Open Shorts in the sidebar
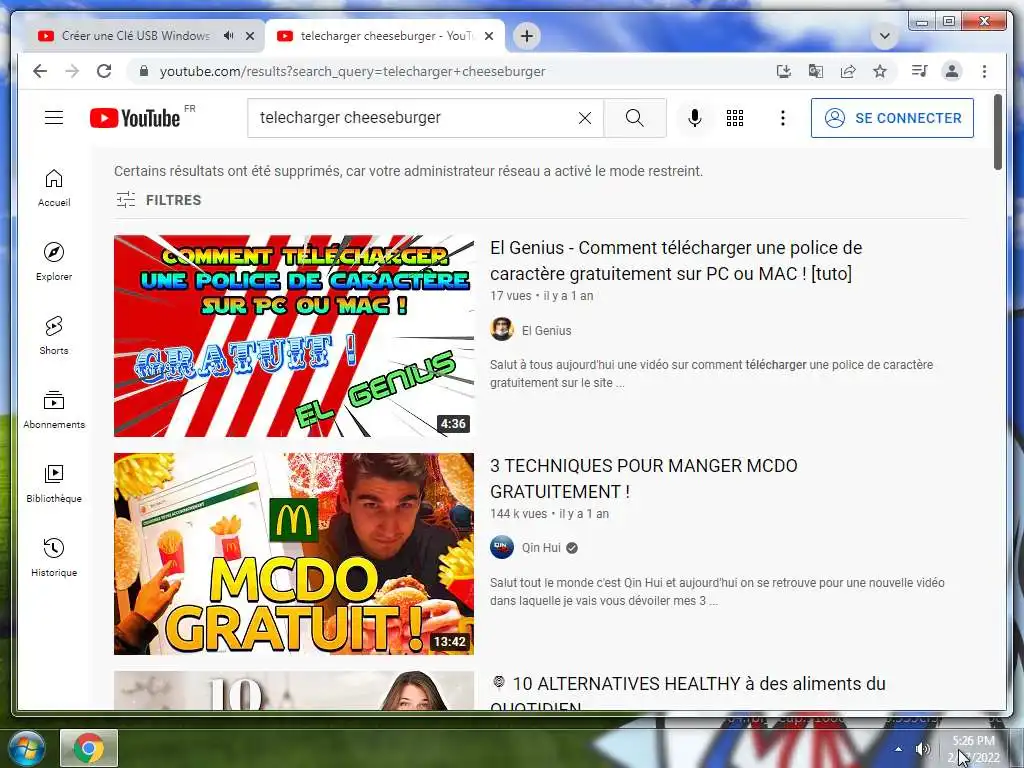1024x768 pixels. tap(54, 336)
